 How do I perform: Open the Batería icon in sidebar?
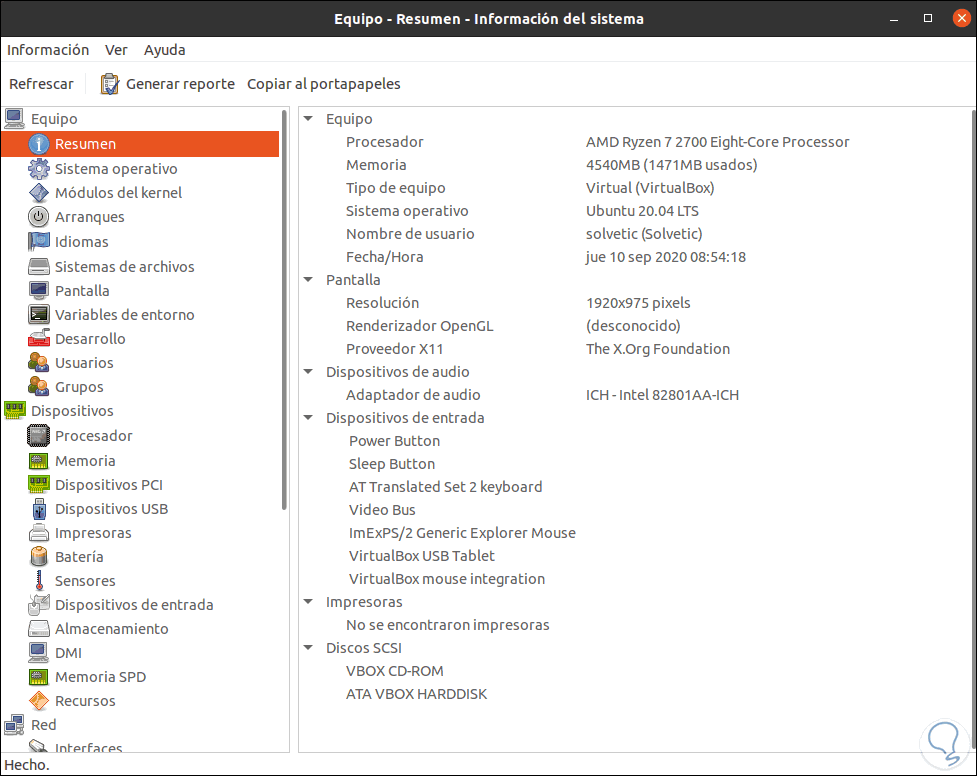(39, 557)
